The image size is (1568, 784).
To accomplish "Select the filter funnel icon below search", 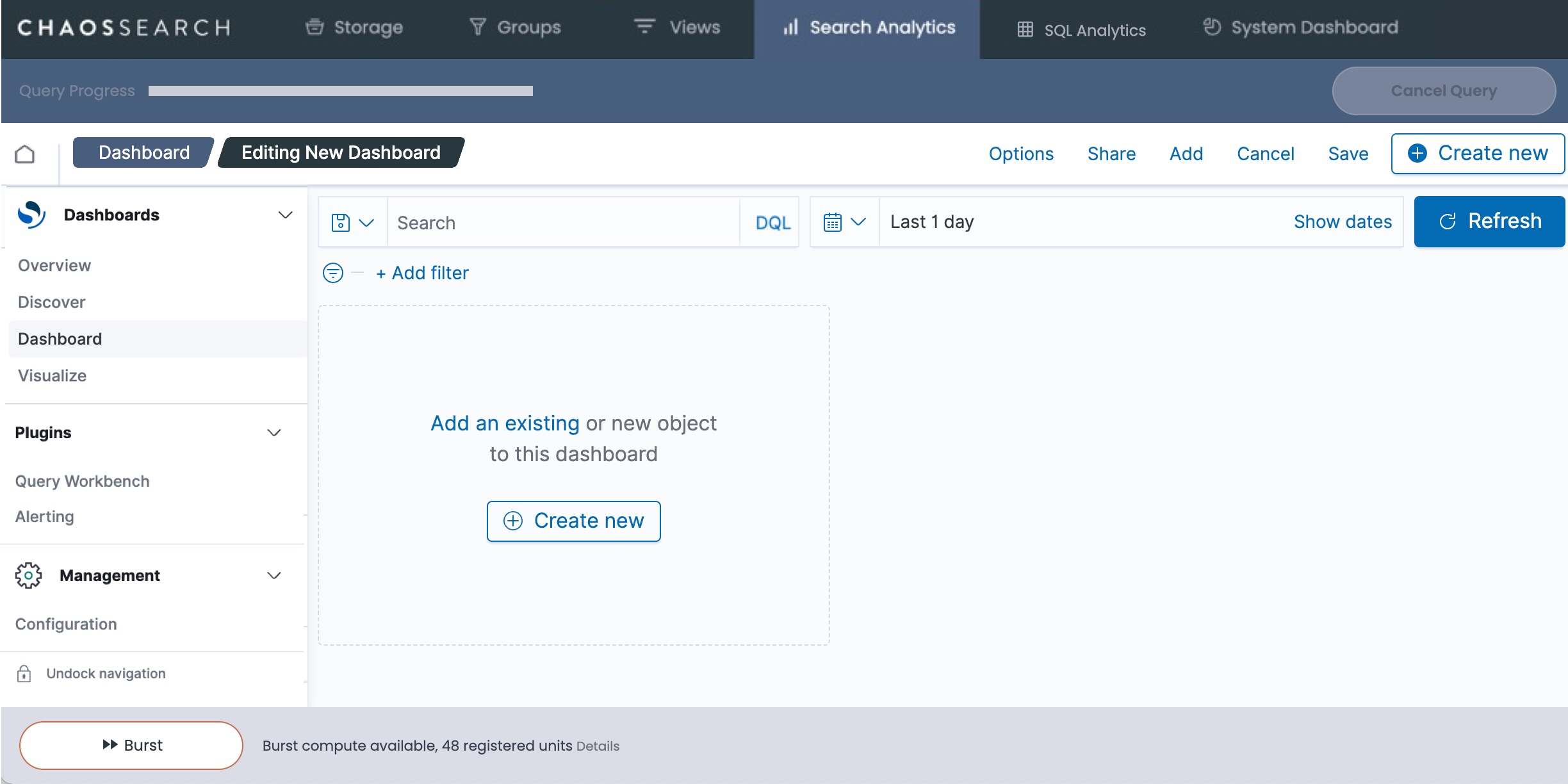I will pos(332,272).
